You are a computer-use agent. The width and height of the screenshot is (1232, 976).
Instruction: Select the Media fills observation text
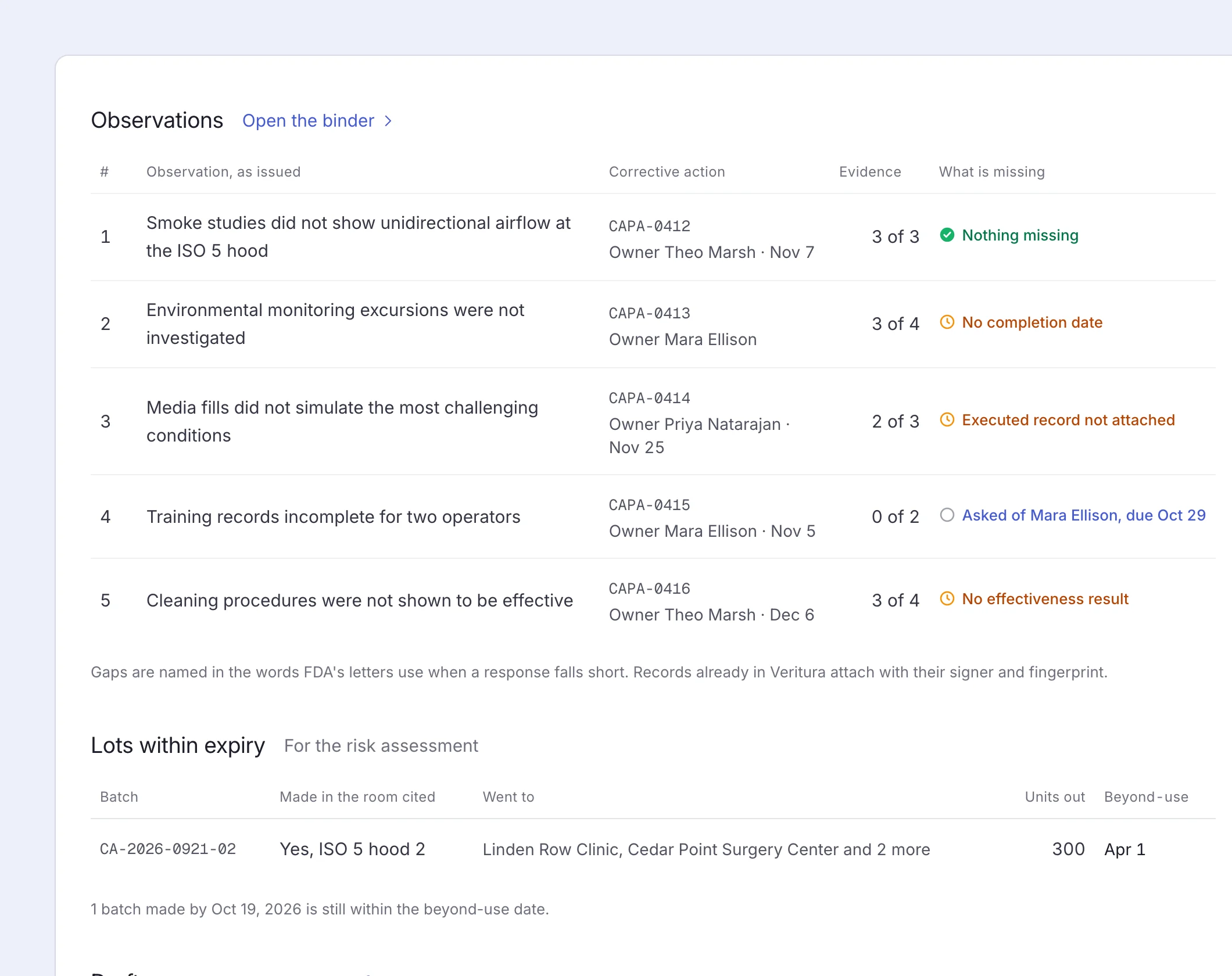(342, 422)
